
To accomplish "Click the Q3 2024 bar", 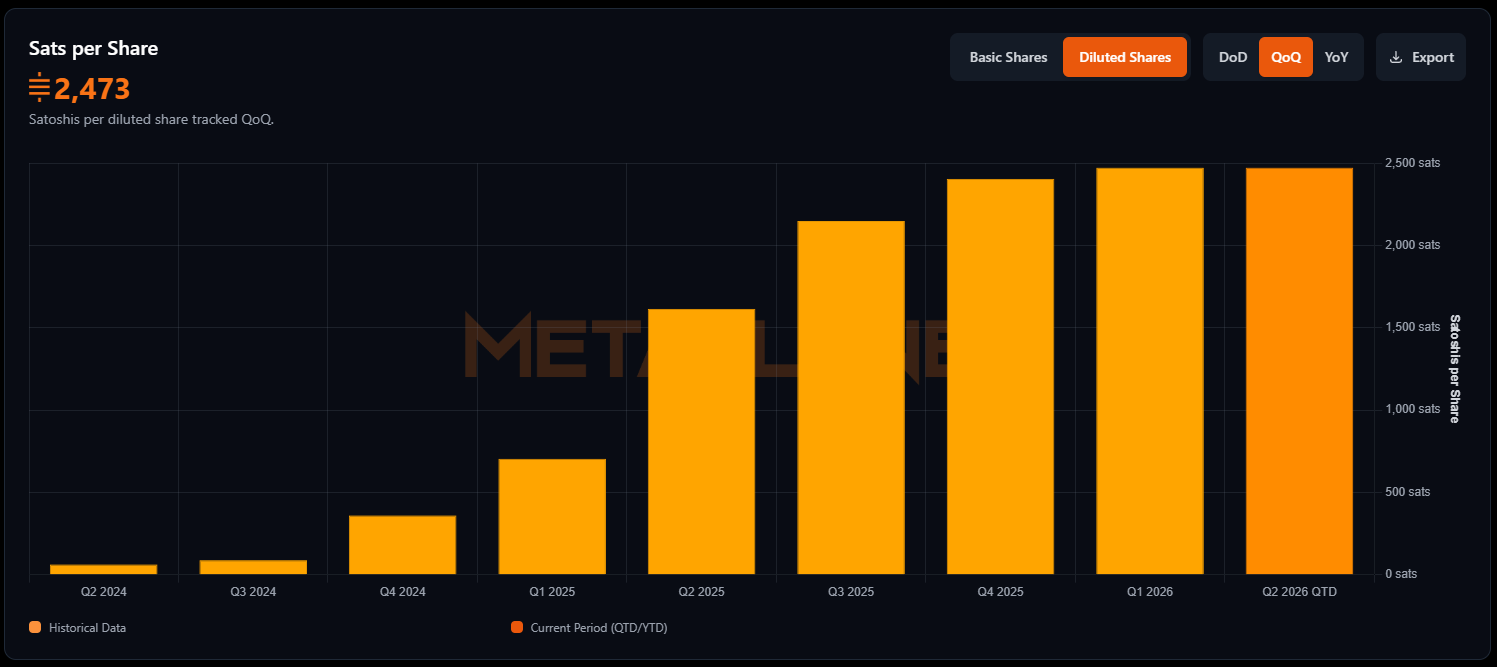I will pyautogui.click(x=253, y=567).
